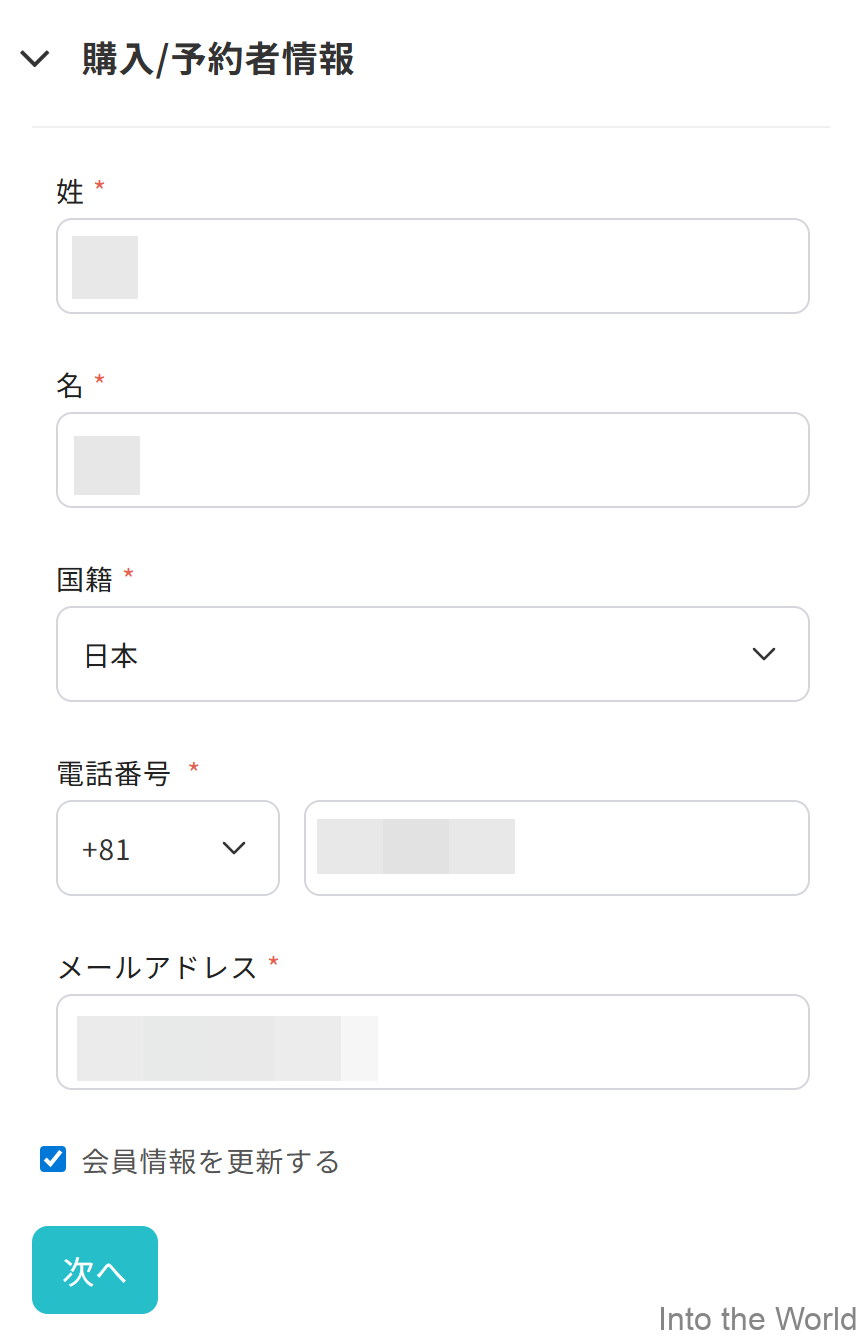
Task: Toggle the member info update option off
Action: tap(52, 1158)
